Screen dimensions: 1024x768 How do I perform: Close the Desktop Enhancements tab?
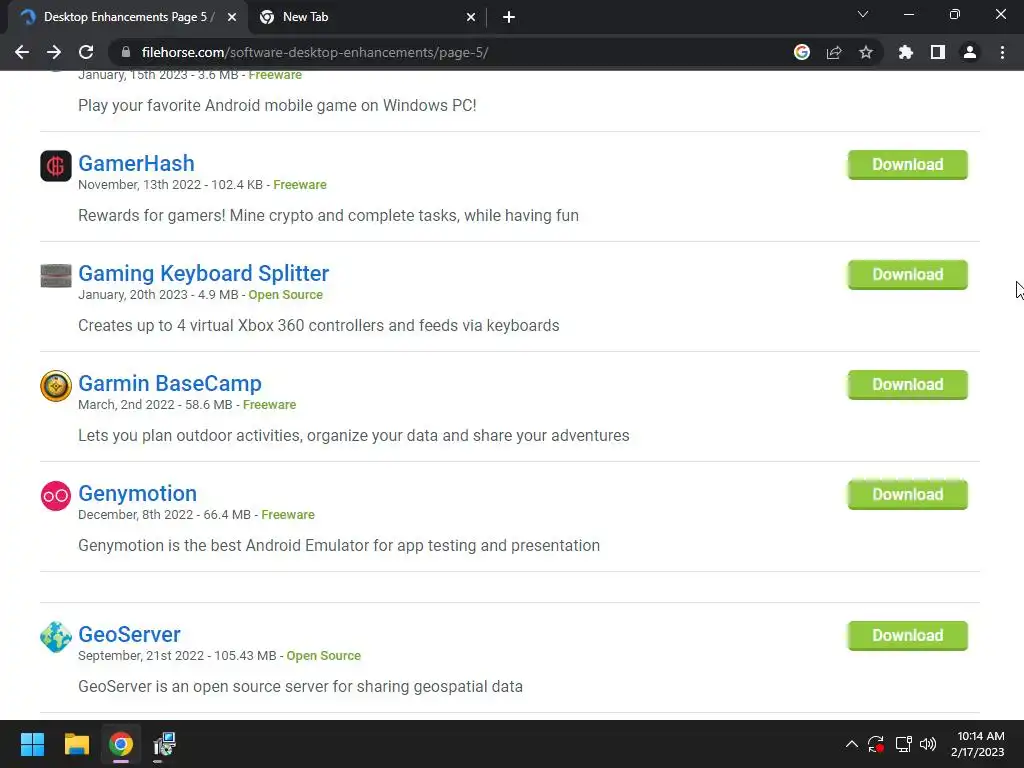tap(232, 17)
